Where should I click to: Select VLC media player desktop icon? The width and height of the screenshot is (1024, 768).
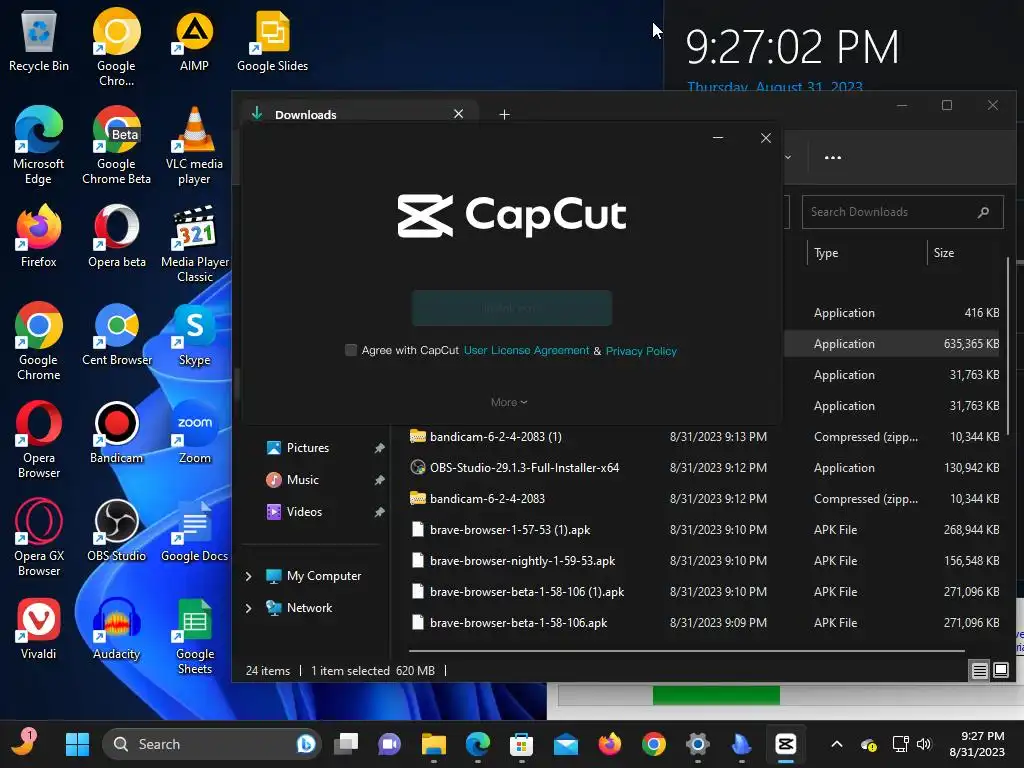194,146
